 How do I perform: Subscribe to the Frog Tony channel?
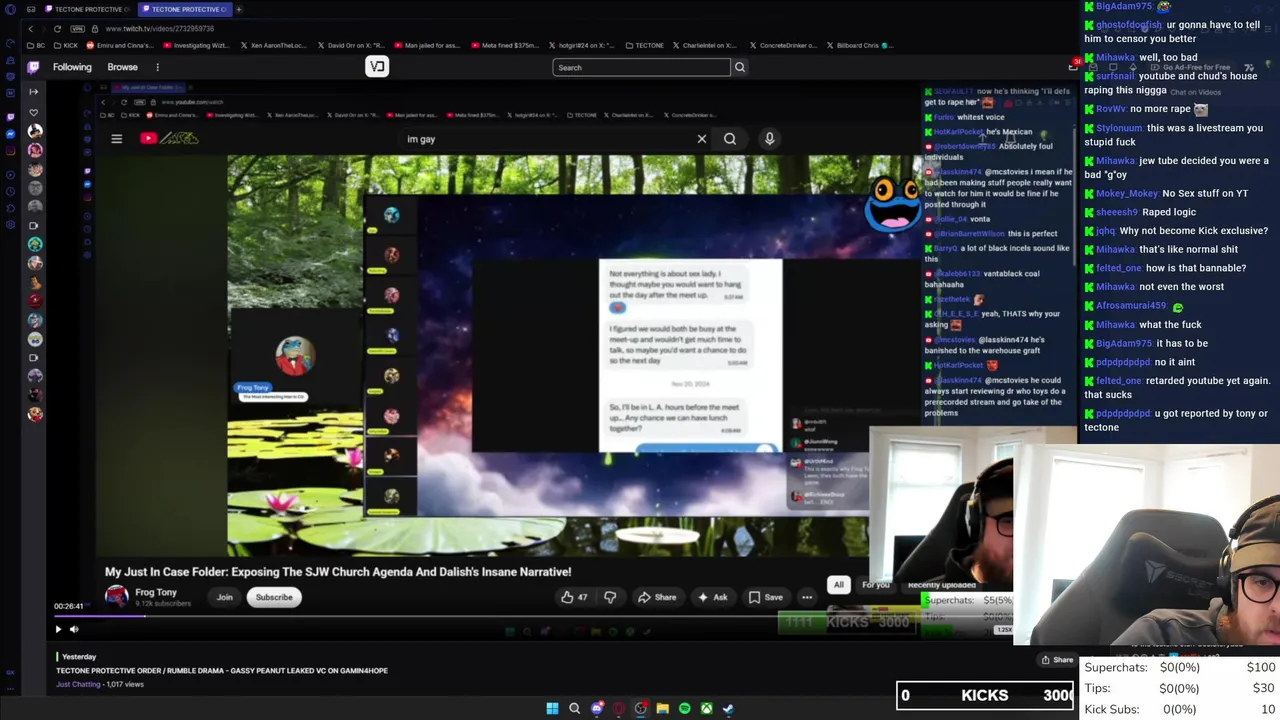click(274, 597)
